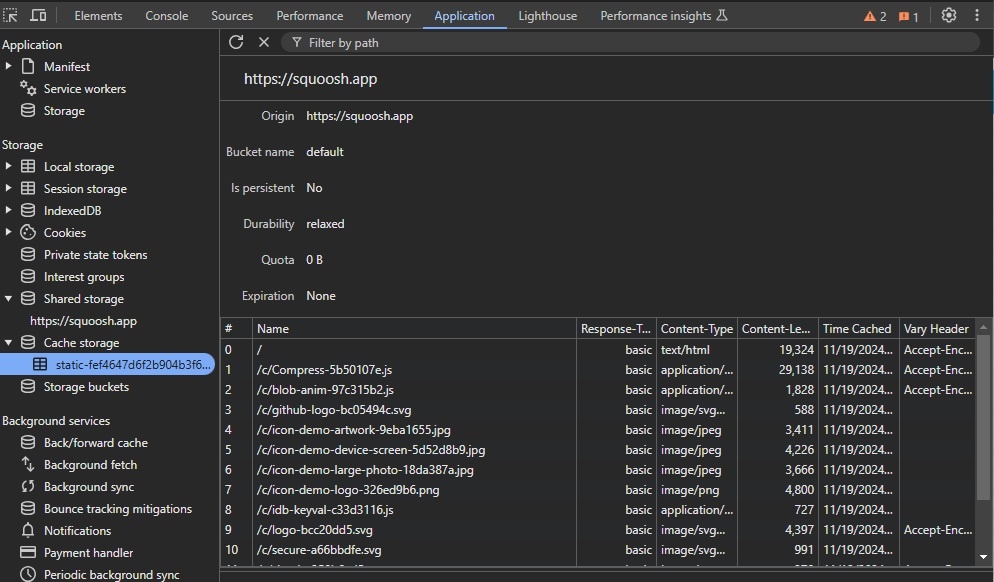
Task: Collapse the Cache storage section
Action: click(9, 342)
